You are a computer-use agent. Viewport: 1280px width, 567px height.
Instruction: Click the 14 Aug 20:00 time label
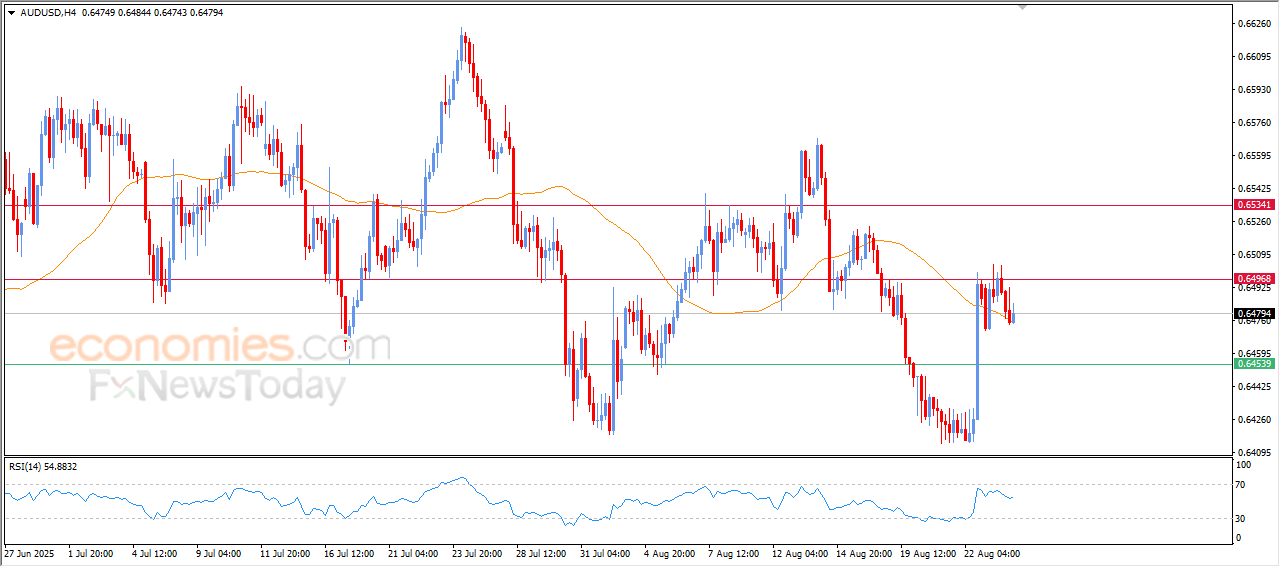862,552
